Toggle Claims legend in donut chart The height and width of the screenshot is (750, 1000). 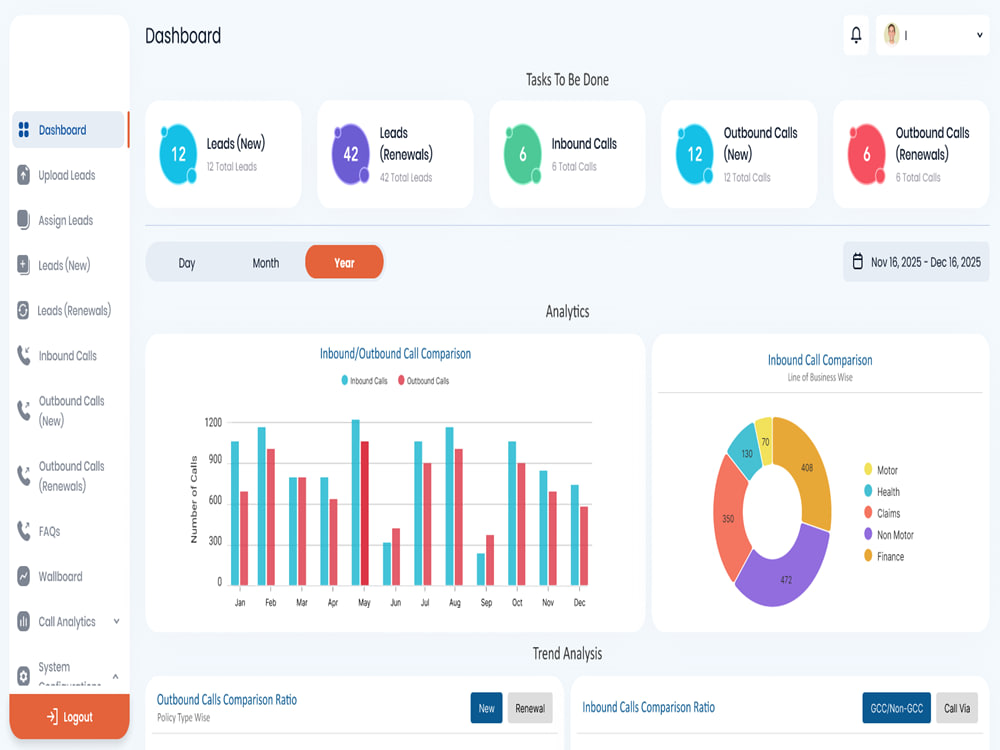coord(882,513)
